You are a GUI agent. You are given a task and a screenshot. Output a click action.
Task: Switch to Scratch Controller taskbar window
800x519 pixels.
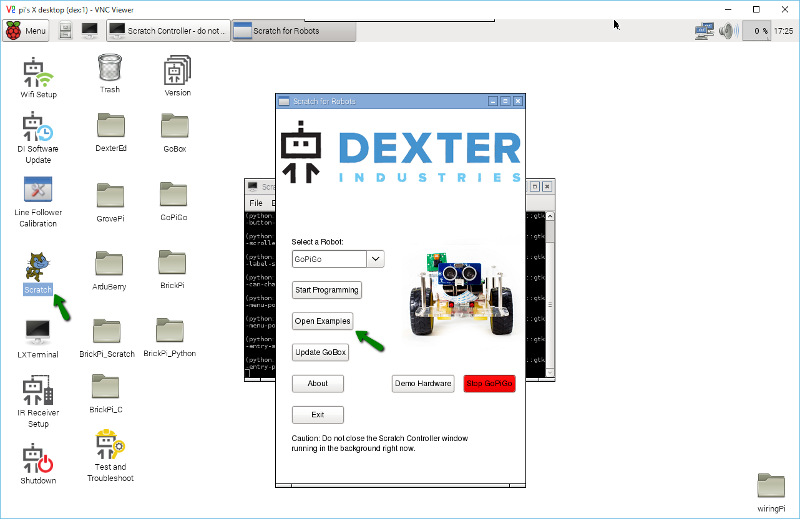pos(168,31)
